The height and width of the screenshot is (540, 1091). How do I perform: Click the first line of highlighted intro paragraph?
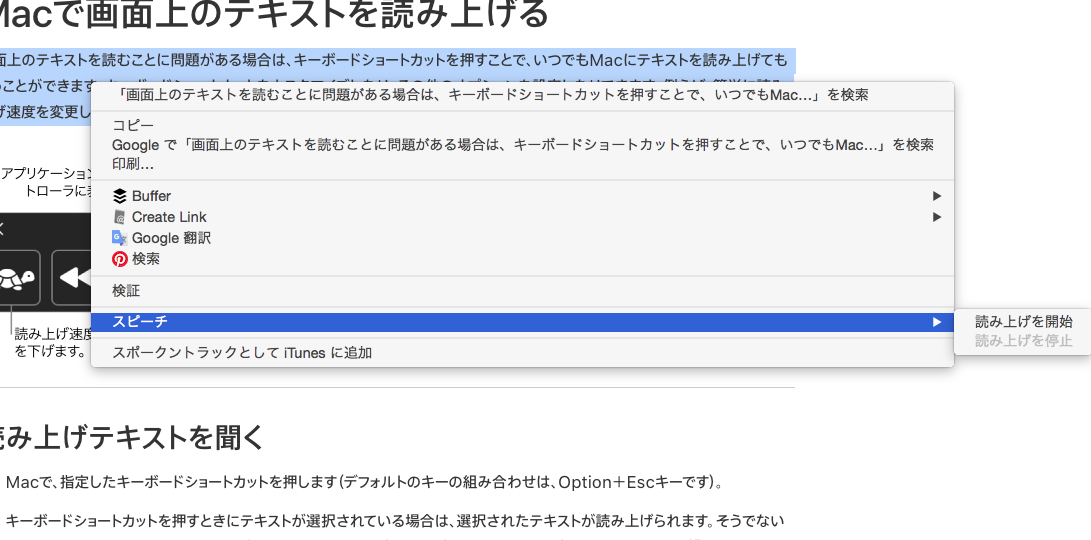pos(394,59)
